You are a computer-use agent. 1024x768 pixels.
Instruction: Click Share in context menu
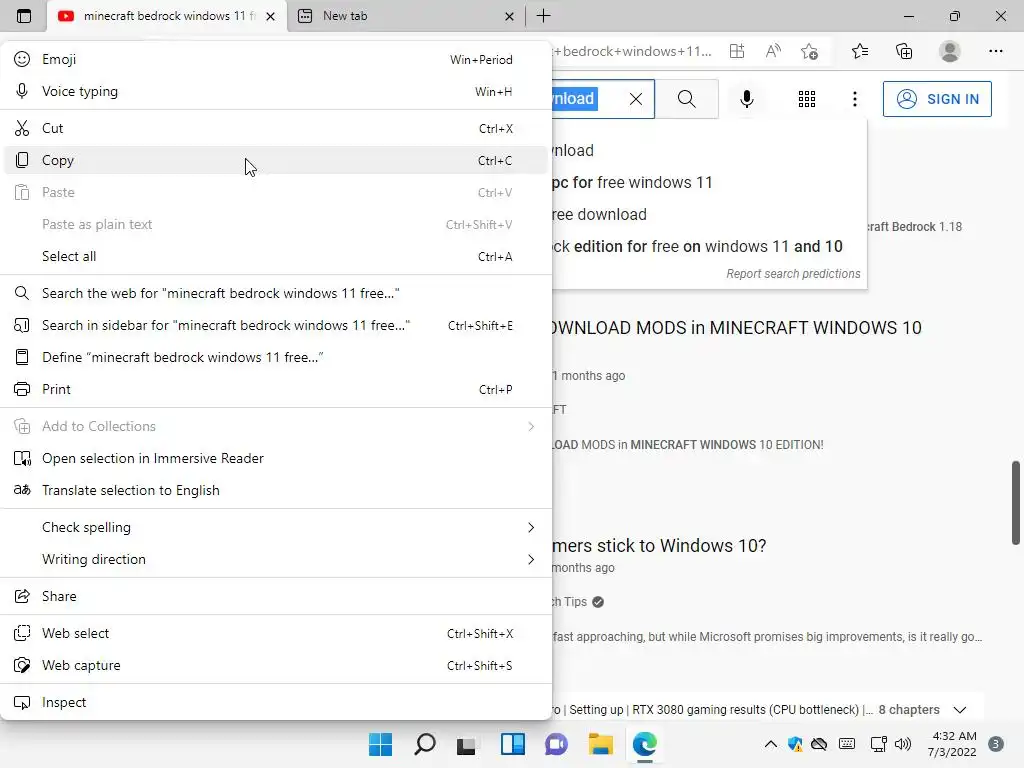[x=276, y=596]
